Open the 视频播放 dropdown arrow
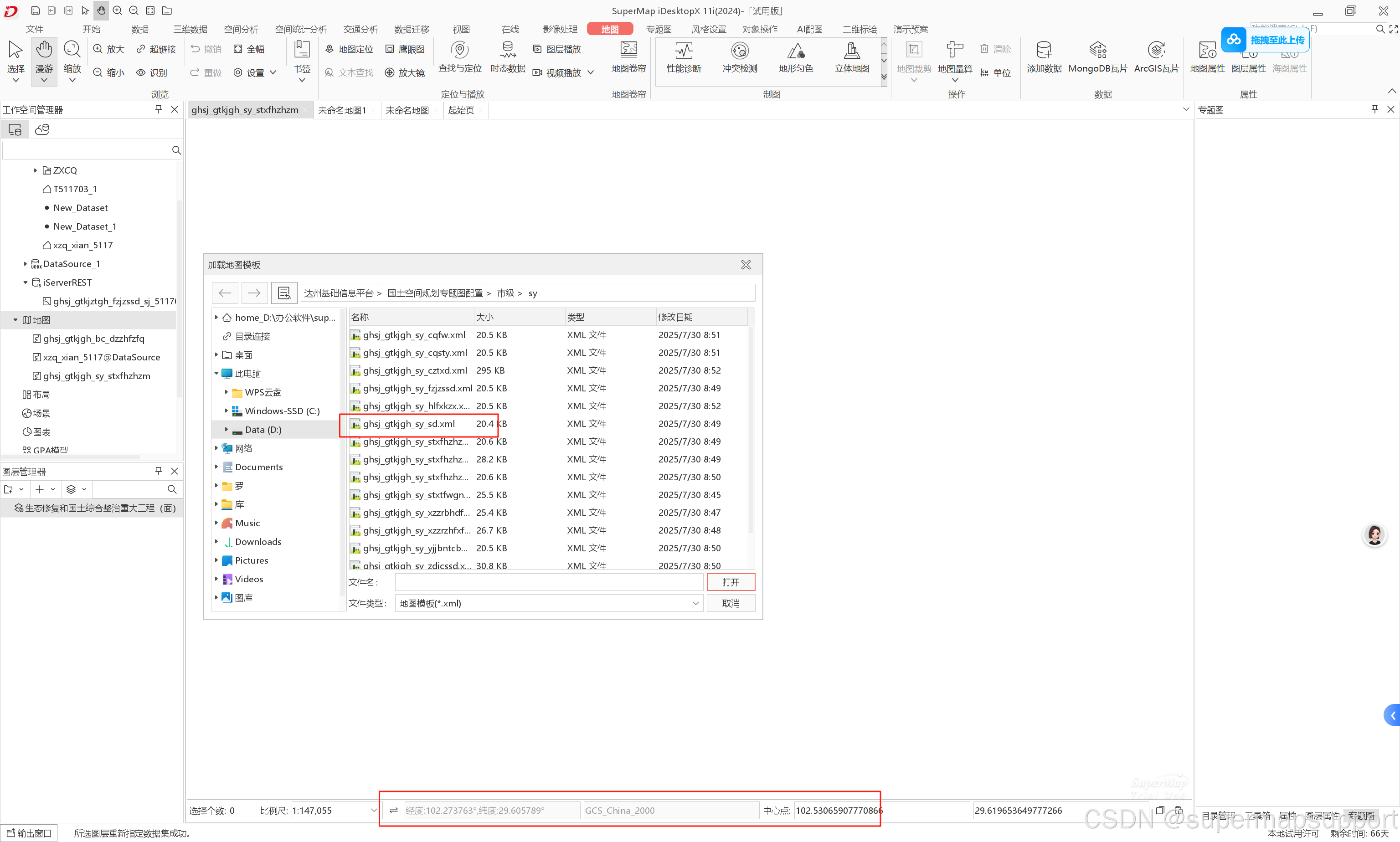The width and height of the screenshot is (1400, 842). pyautogui.click(x=591, y=72)
